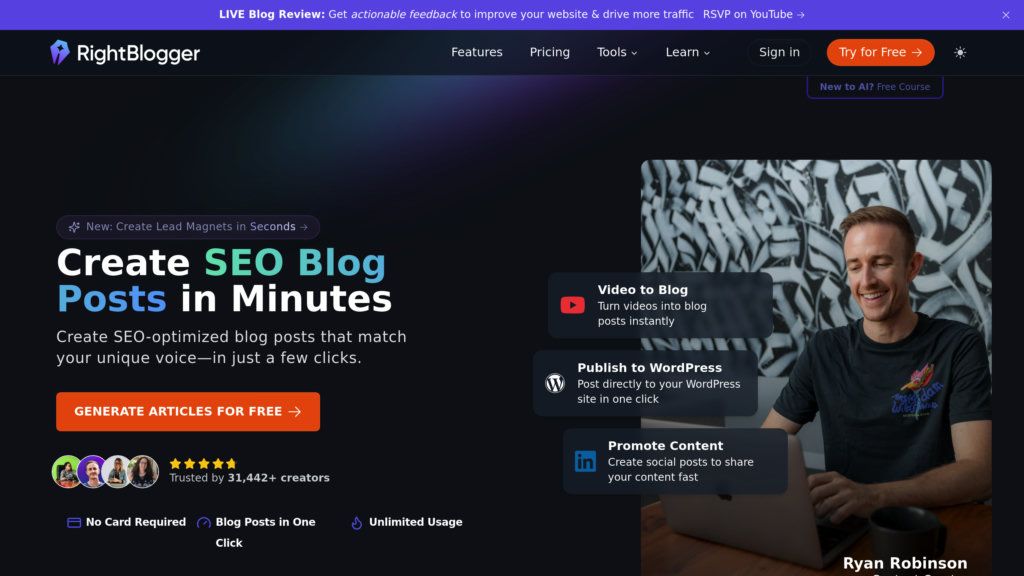The height and width of the screenshot is (576, 1024).
Task: Click the first creator avatar
Action: point(67,472)
